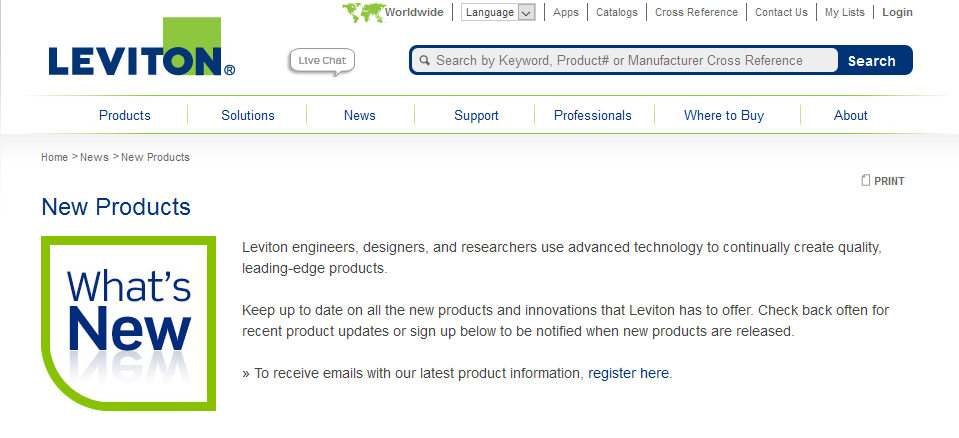Expand the Products navigation menu
The height and width of the screenshot is (438, 959).
point(125,115)
